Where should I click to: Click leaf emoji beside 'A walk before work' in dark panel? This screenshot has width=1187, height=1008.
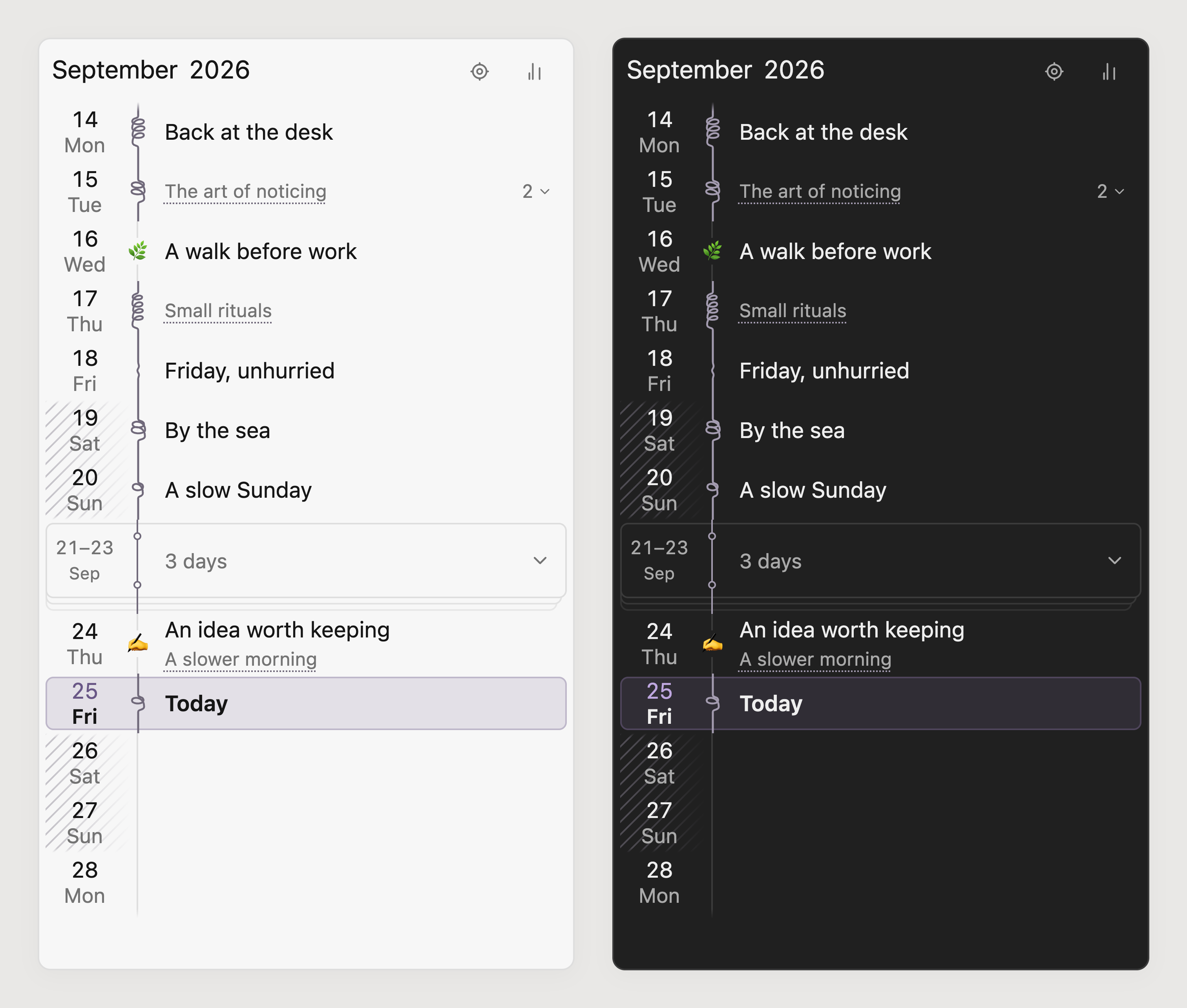click(x=712, y=251)
